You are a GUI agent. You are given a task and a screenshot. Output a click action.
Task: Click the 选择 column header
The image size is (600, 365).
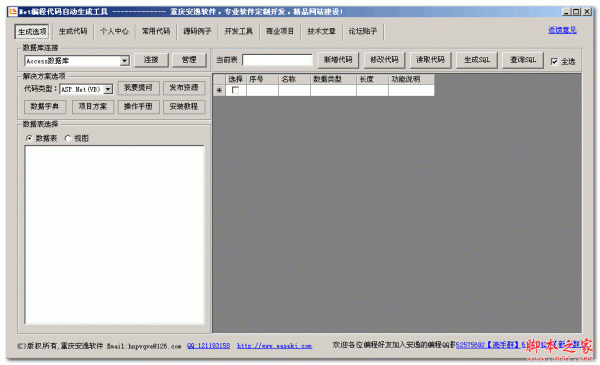[x=236, y=79]
